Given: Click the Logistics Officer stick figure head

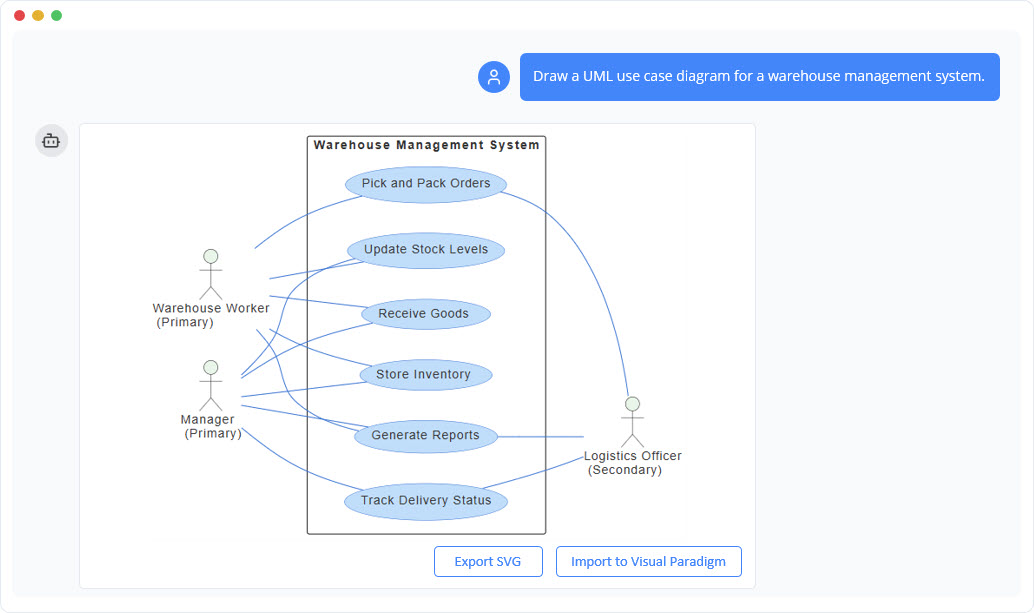Looking at the screenshot, I should point(632,403).
